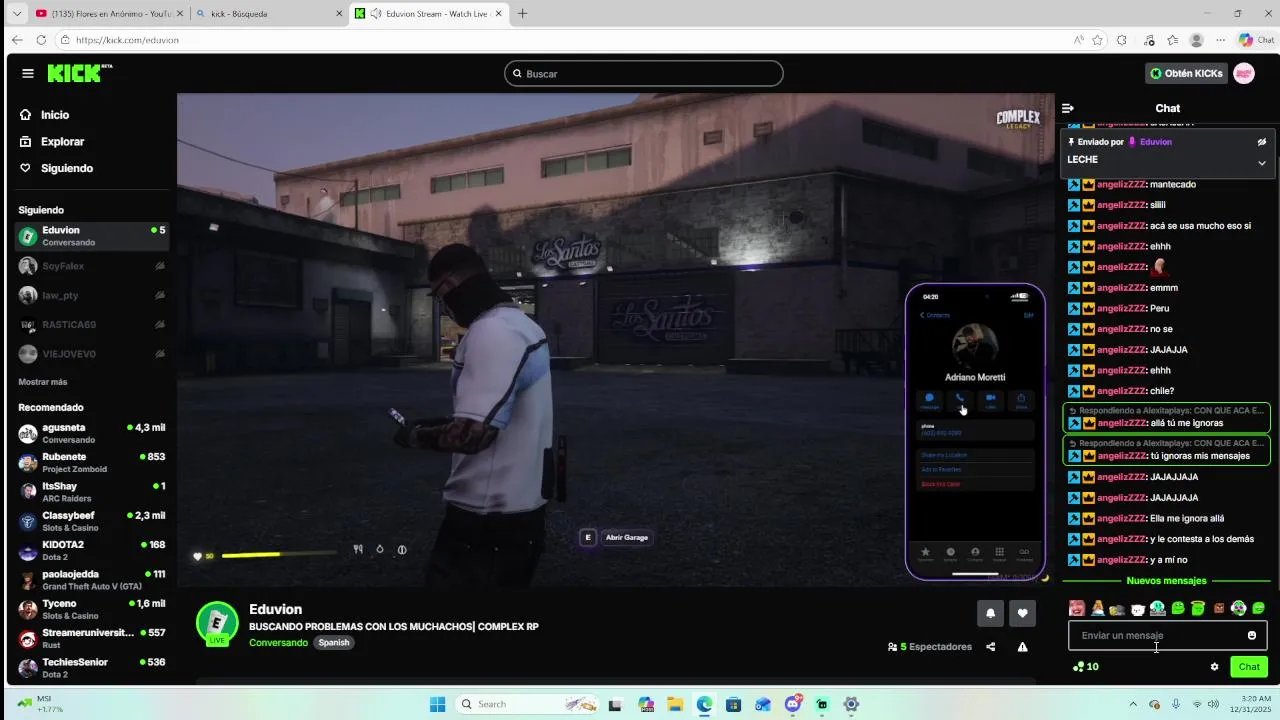Insert the white cat emote
The height and width of the screenshot is (720, 1280).
point(1137,608)
